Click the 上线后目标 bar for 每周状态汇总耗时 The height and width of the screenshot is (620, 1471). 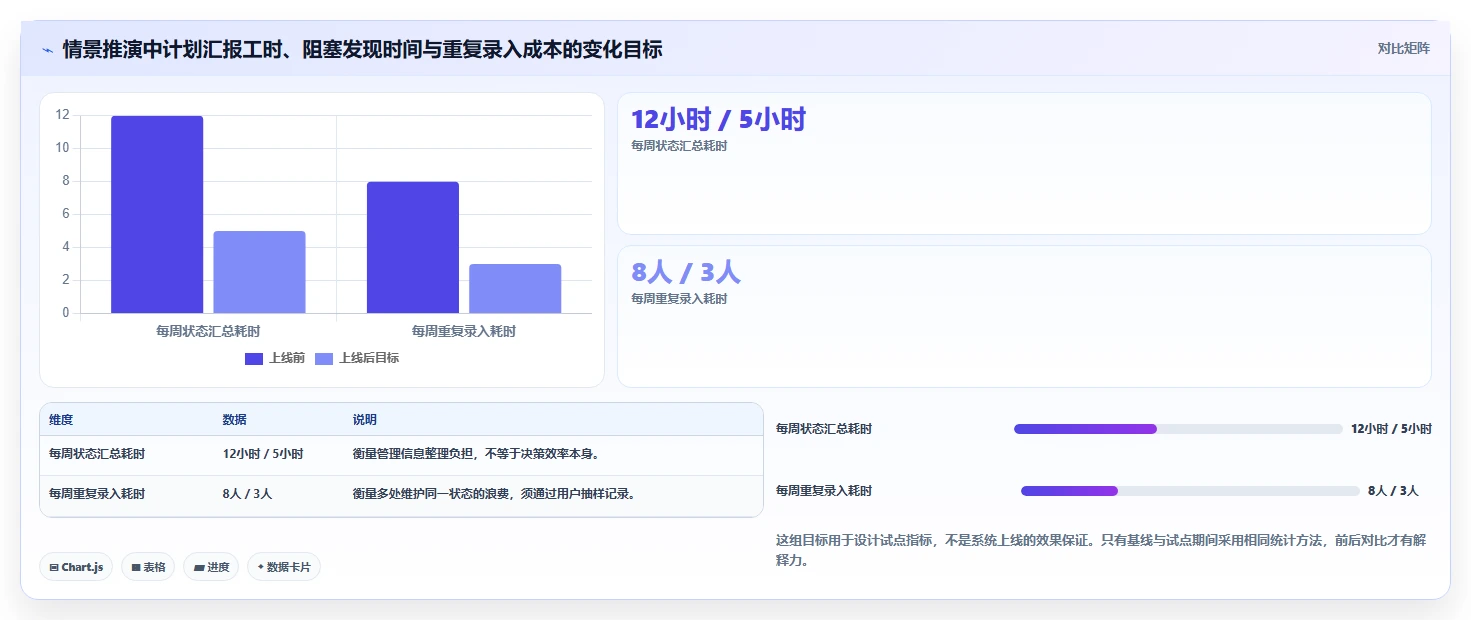tap(259, 272)
